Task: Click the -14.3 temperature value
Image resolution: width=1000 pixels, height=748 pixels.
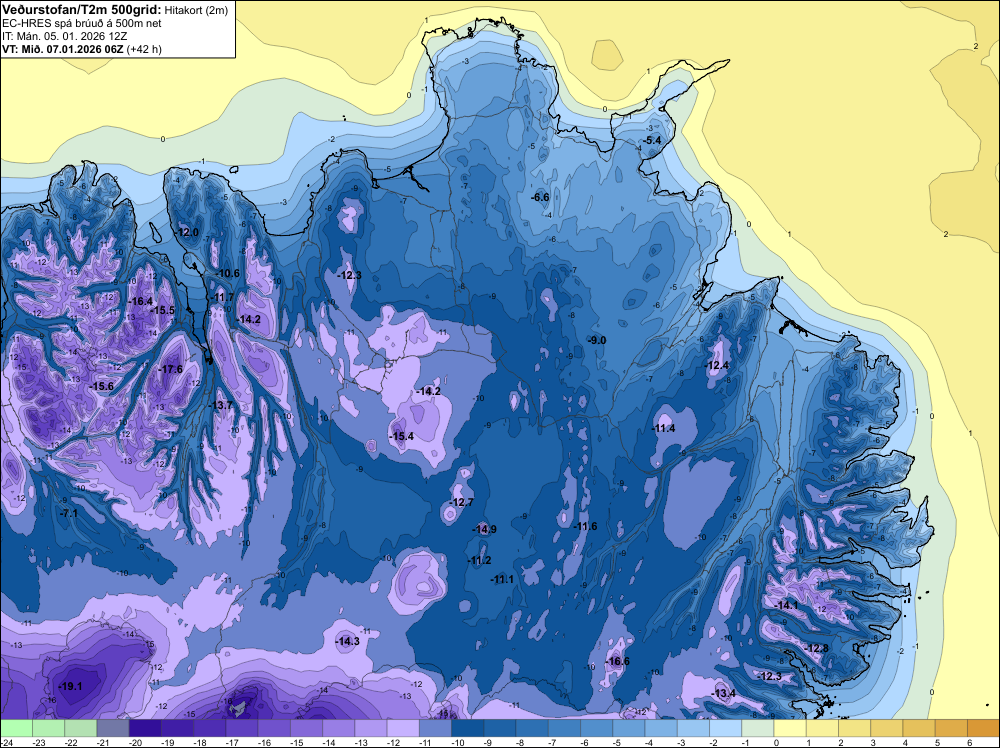Action: pyautogui.click(x=348, y=642)
